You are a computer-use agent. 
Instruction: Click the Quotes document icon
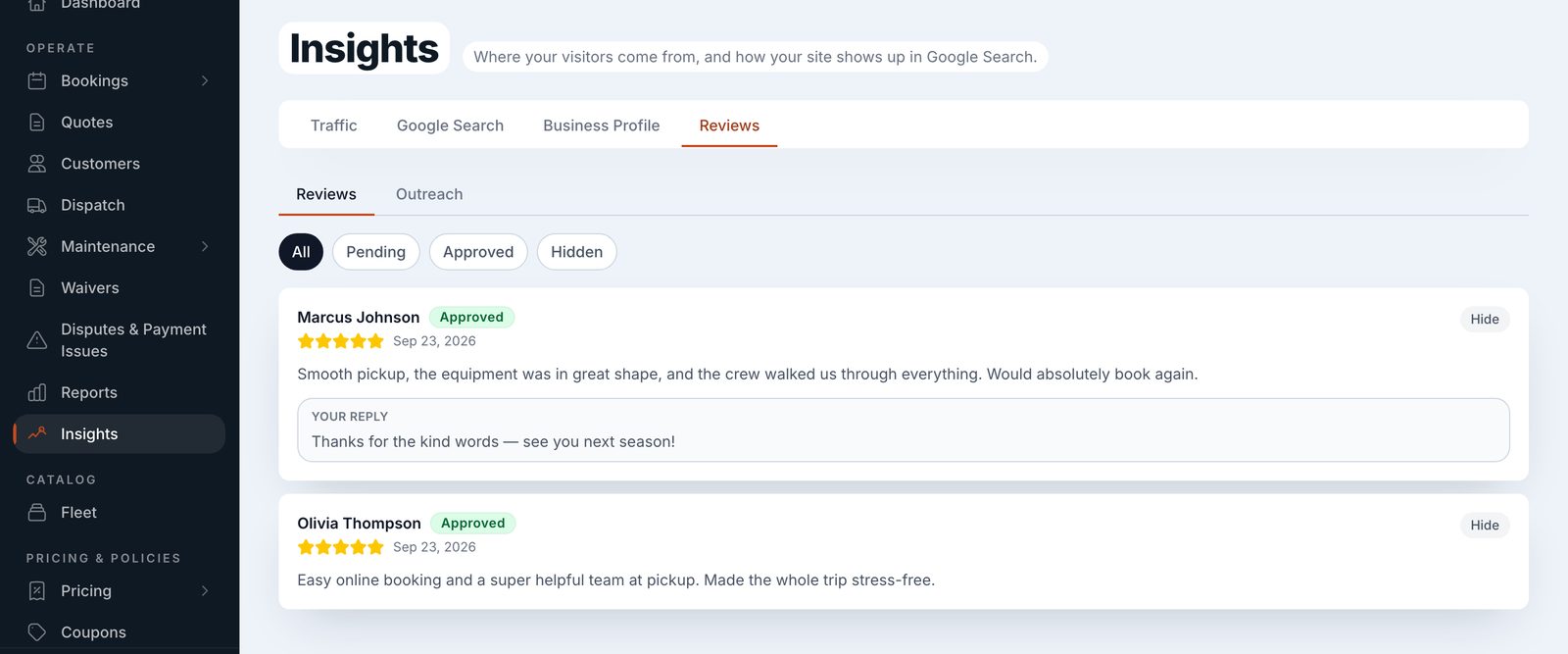(37, 122)
